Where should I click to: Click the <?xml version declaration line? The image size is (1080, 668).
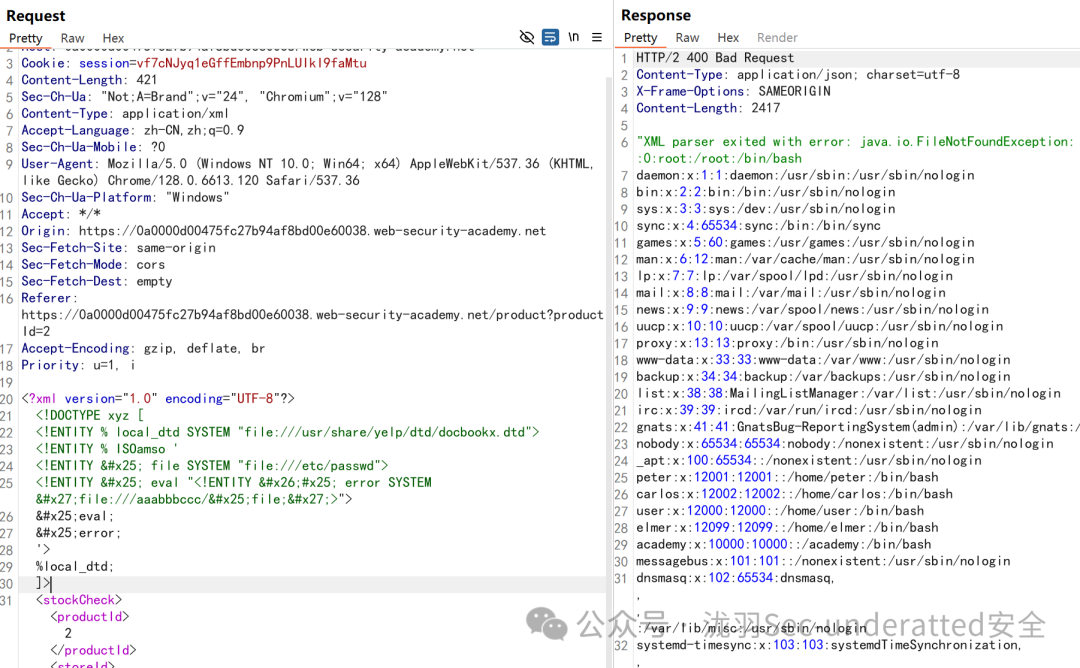[158, 399]
